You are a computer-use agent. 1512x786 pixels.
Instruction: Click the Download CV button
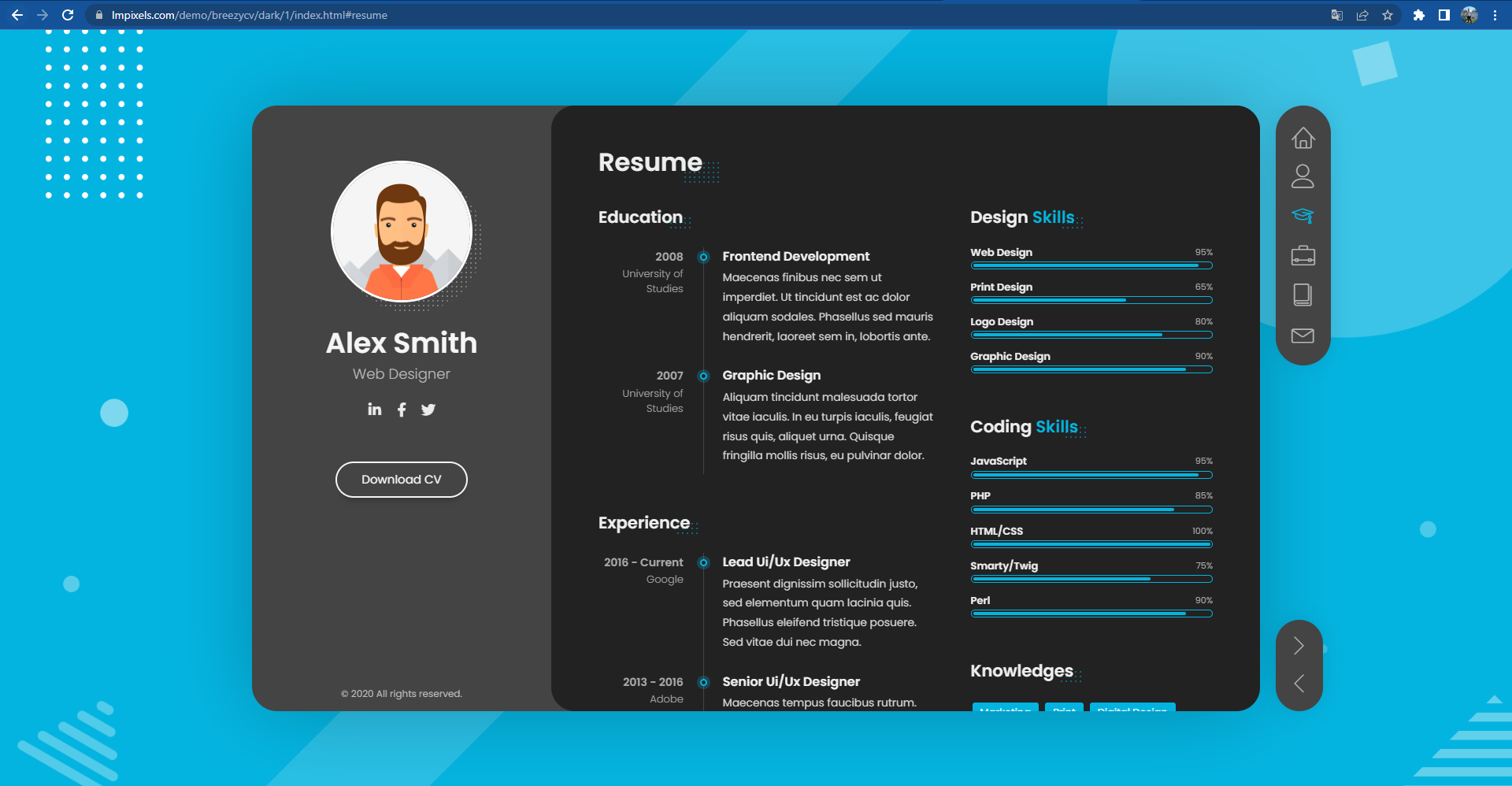click(402, 480)
